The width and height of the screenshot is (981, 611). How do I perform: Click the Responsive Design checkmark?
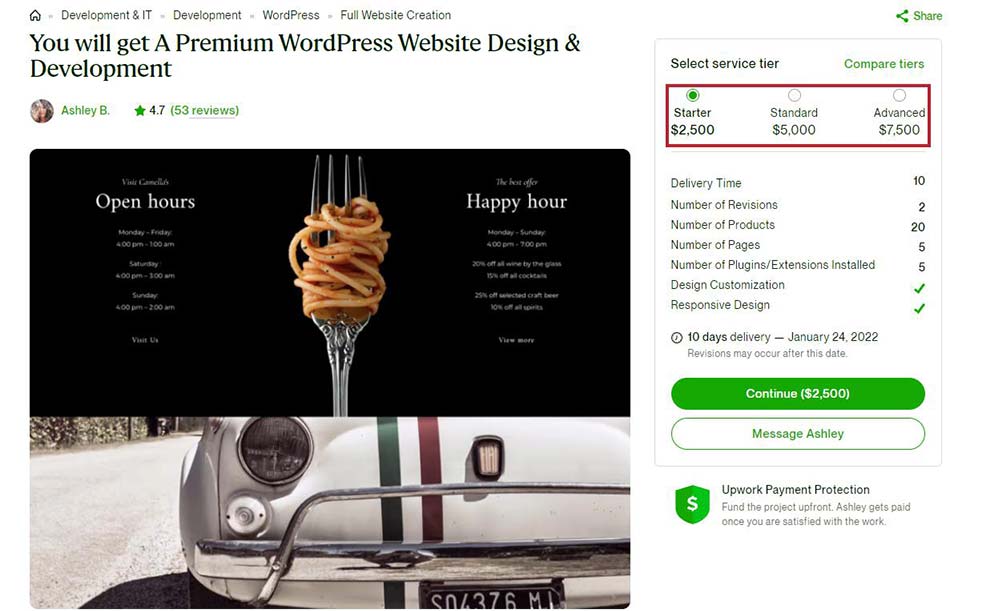(x=919, y=308)
